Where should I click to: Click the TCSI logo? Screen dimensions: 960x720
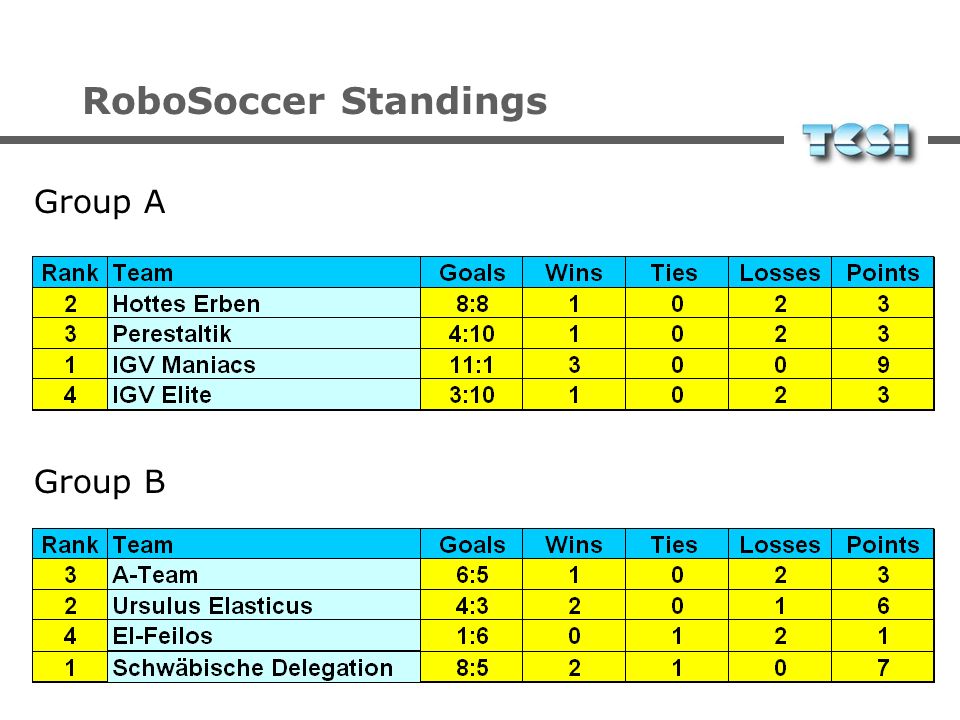pos(857,142)
